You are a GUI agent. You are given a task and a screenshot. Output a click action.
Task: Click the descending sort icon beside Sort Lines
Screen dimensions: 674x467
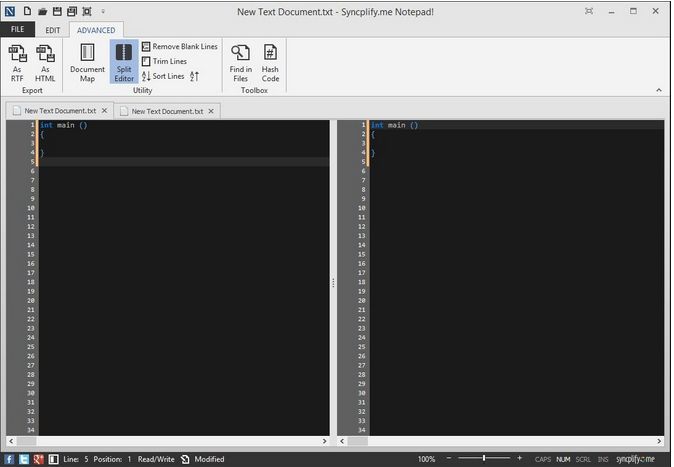pos(194,76)
